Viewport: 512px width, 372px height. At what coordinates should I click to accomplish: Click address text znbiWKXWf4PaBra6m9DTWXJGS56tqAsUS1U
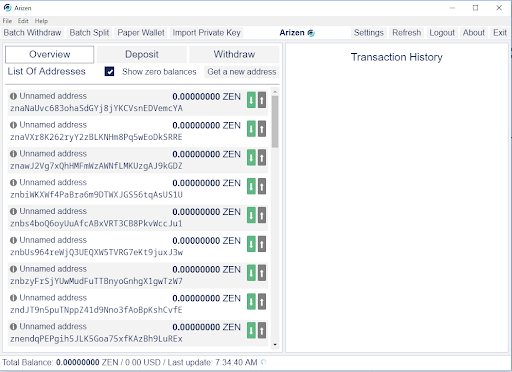[x=96, y=195]
